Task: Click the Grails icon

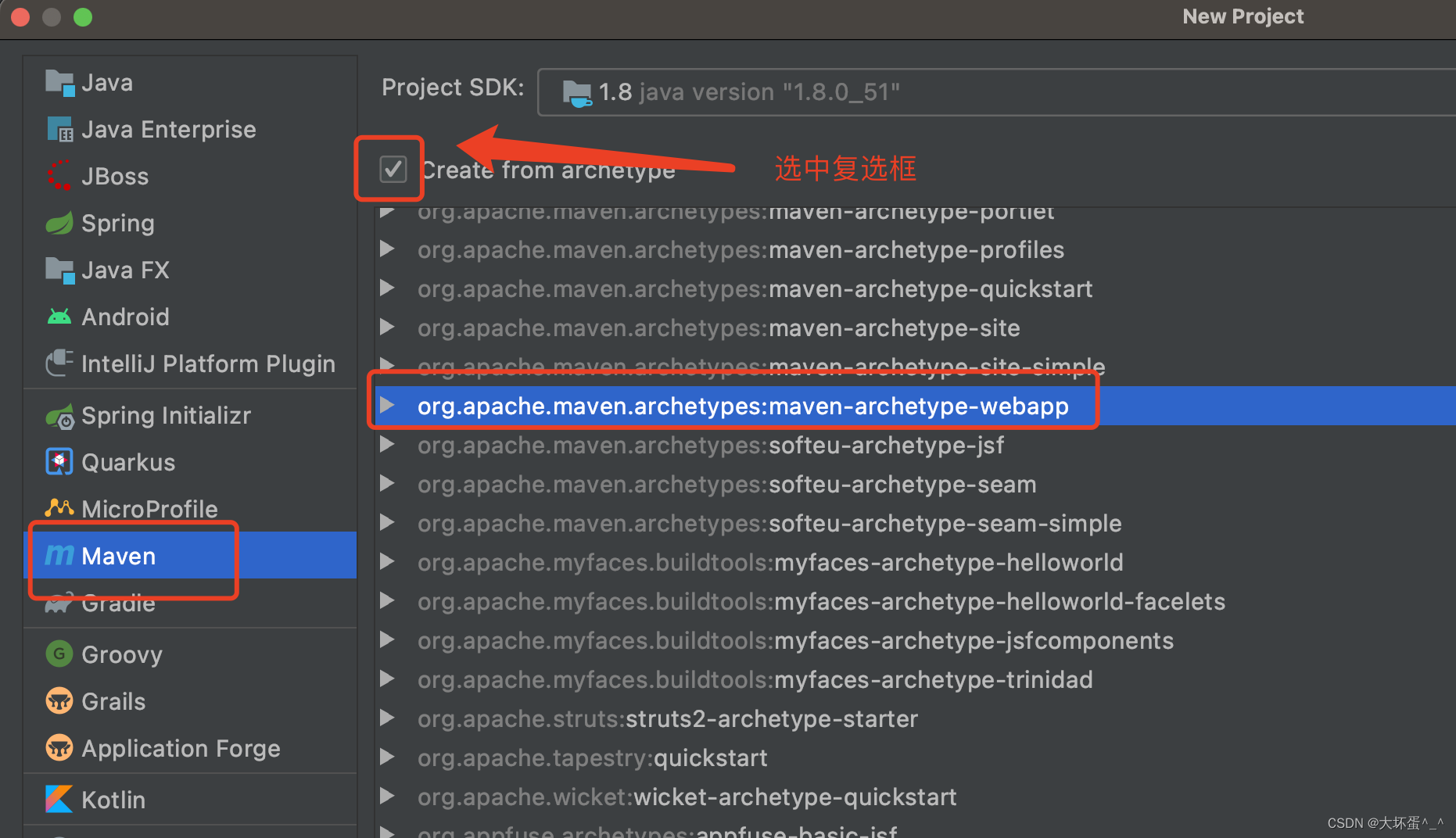Action: (x=59, y=701)
